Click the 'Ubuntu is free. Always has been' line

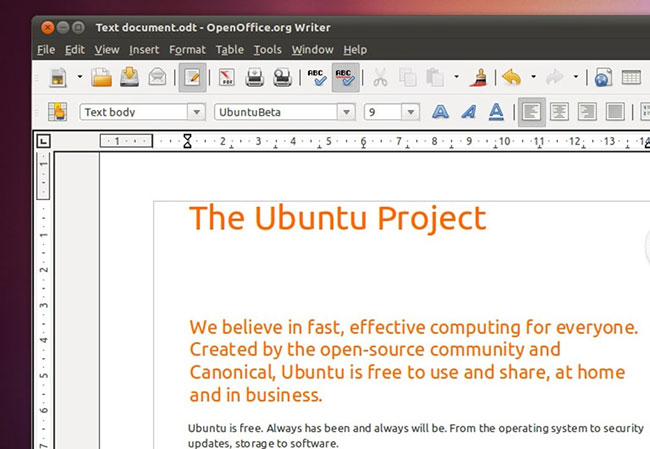coord(416,428)
